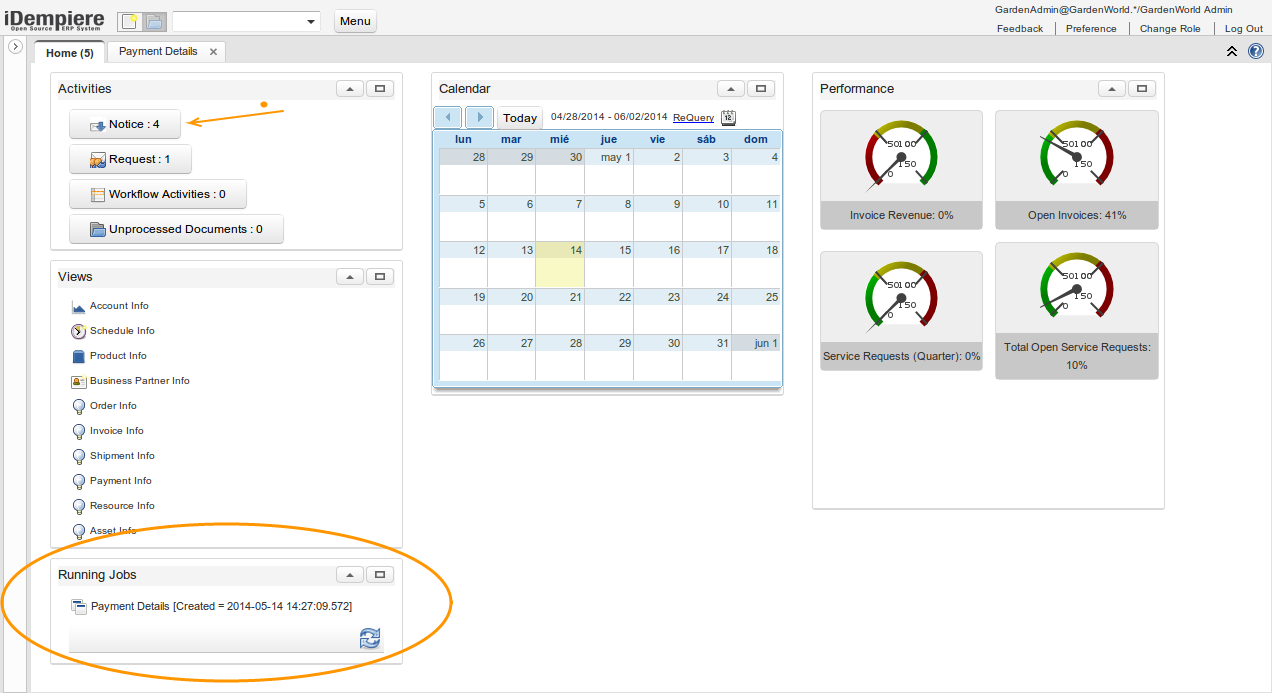1272x693 pixels.
Task: Collapse the header with double chevron
Action: click(x=1232, y=51)
